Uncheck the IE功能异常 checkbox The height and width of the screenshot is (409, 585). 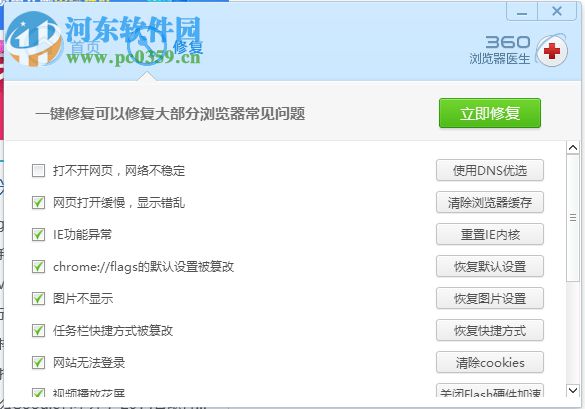38,235
